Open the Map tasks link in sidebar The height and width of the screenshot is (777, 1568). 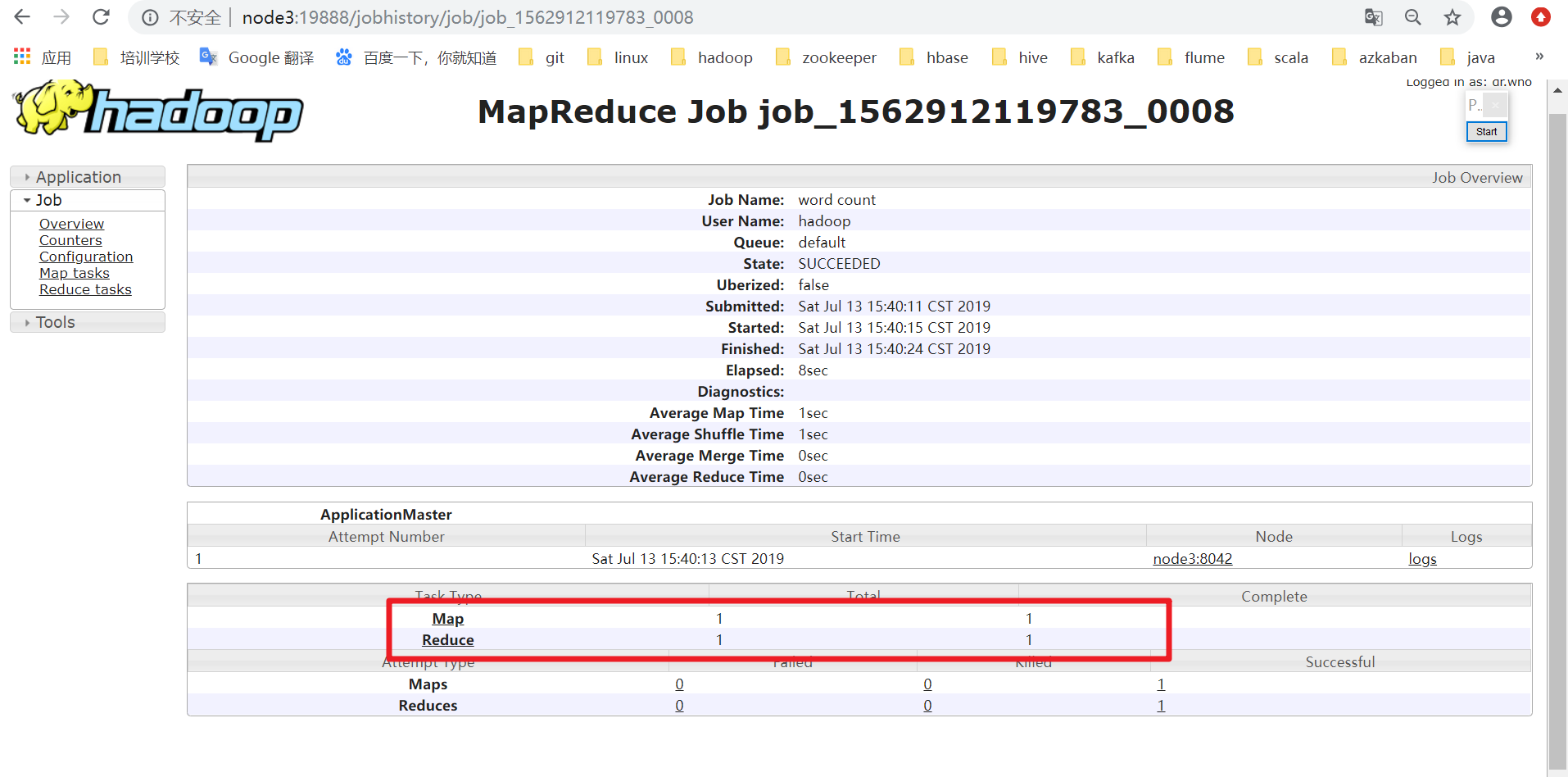pyautogui.click(x=75, y=273)
